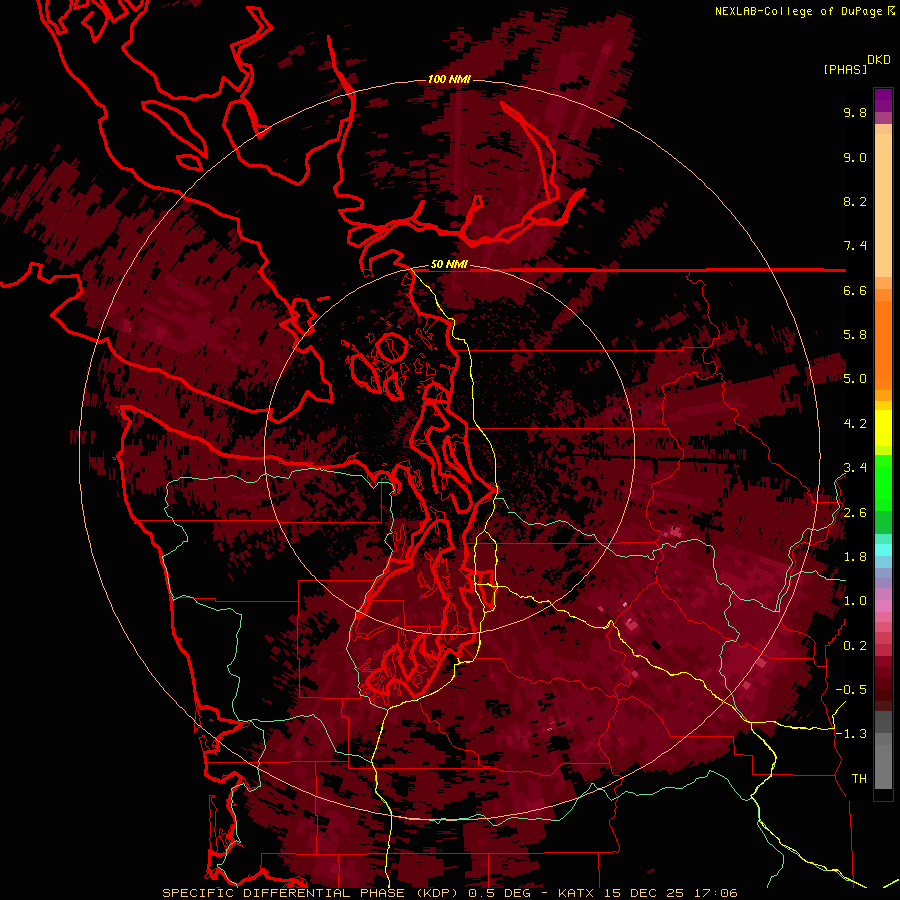Click the 15 DEC 25 date text
The image size is (900, 900).
[x=643, y=893]
